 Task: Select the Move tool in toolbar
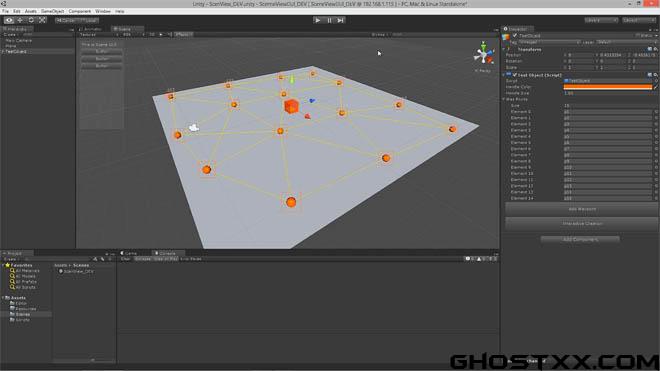[20, 20]
